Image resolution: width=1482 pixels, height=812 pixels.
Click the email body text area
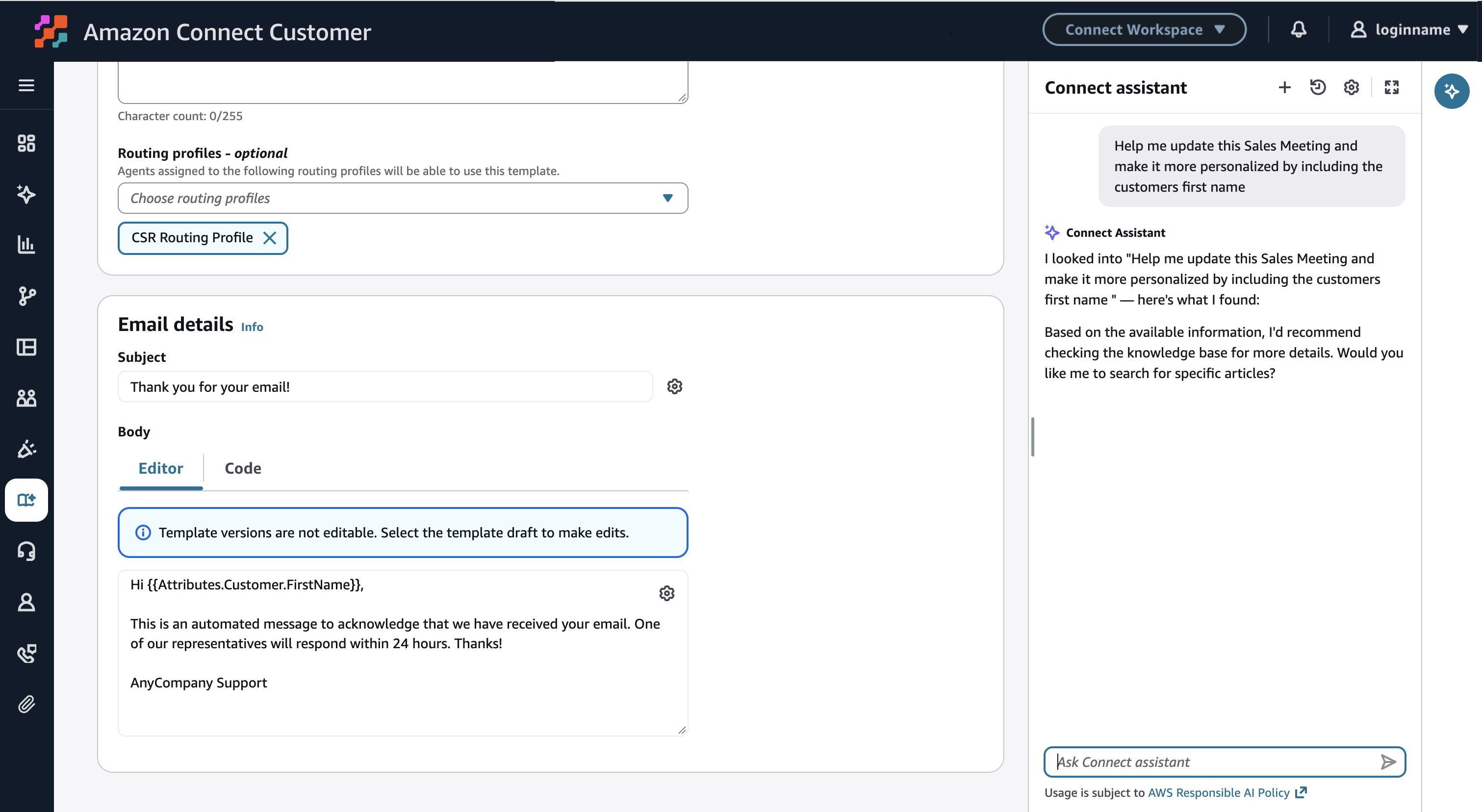tap(403, 653)
